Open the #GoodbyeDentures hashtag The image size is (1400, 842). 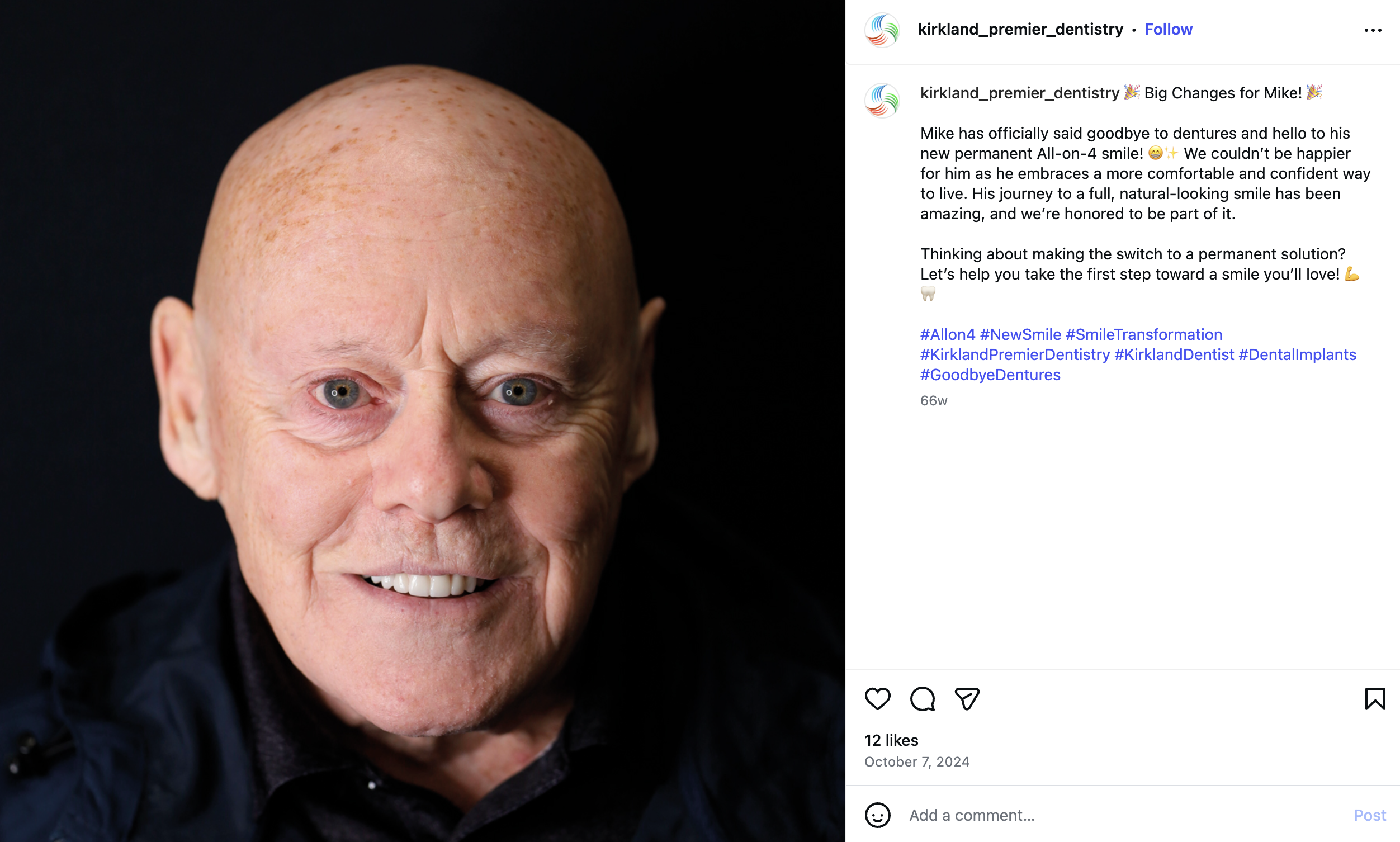(990, 375)
